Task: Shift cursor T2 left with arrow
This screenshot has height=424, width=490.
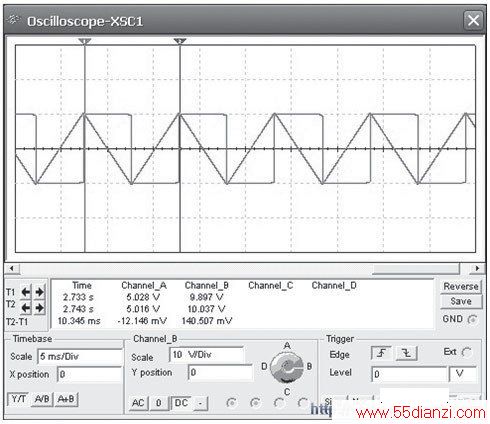Action: [x=25, y=307]
